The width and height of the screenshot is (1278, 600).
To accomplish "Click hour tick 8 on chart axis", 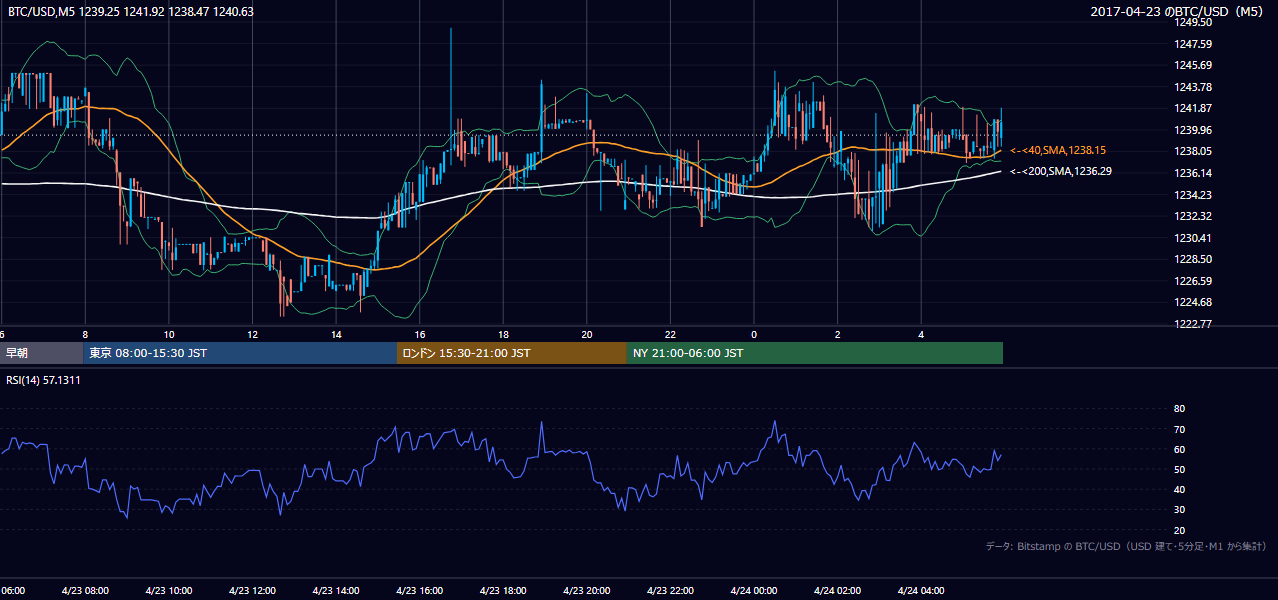I will pos(85,334).
